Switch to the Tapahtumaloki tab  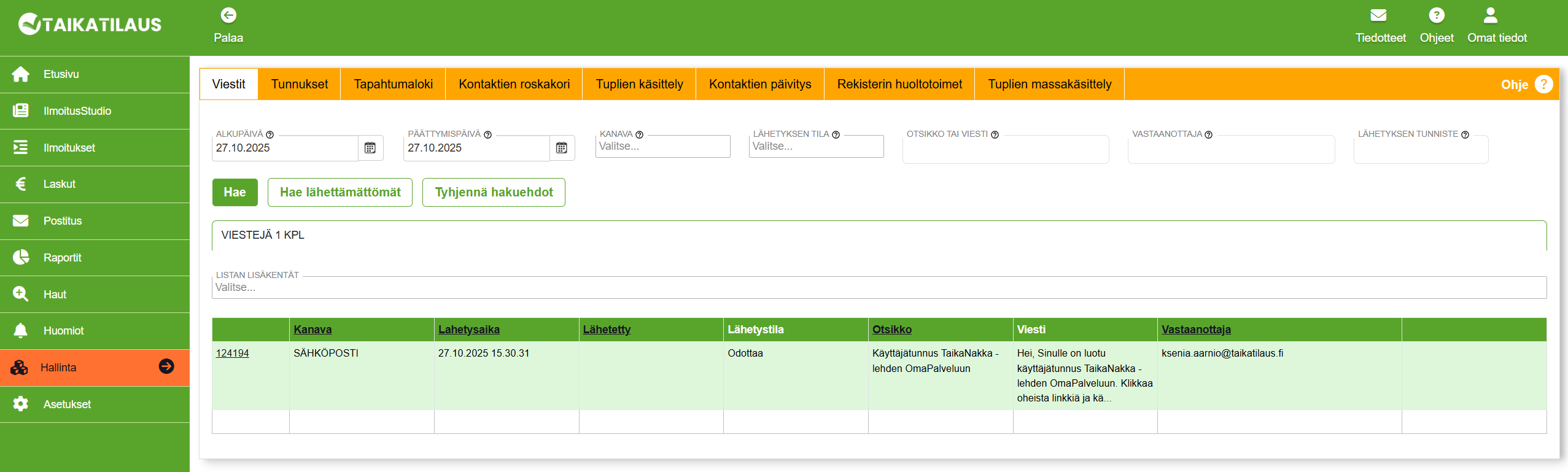click(393, 84)
